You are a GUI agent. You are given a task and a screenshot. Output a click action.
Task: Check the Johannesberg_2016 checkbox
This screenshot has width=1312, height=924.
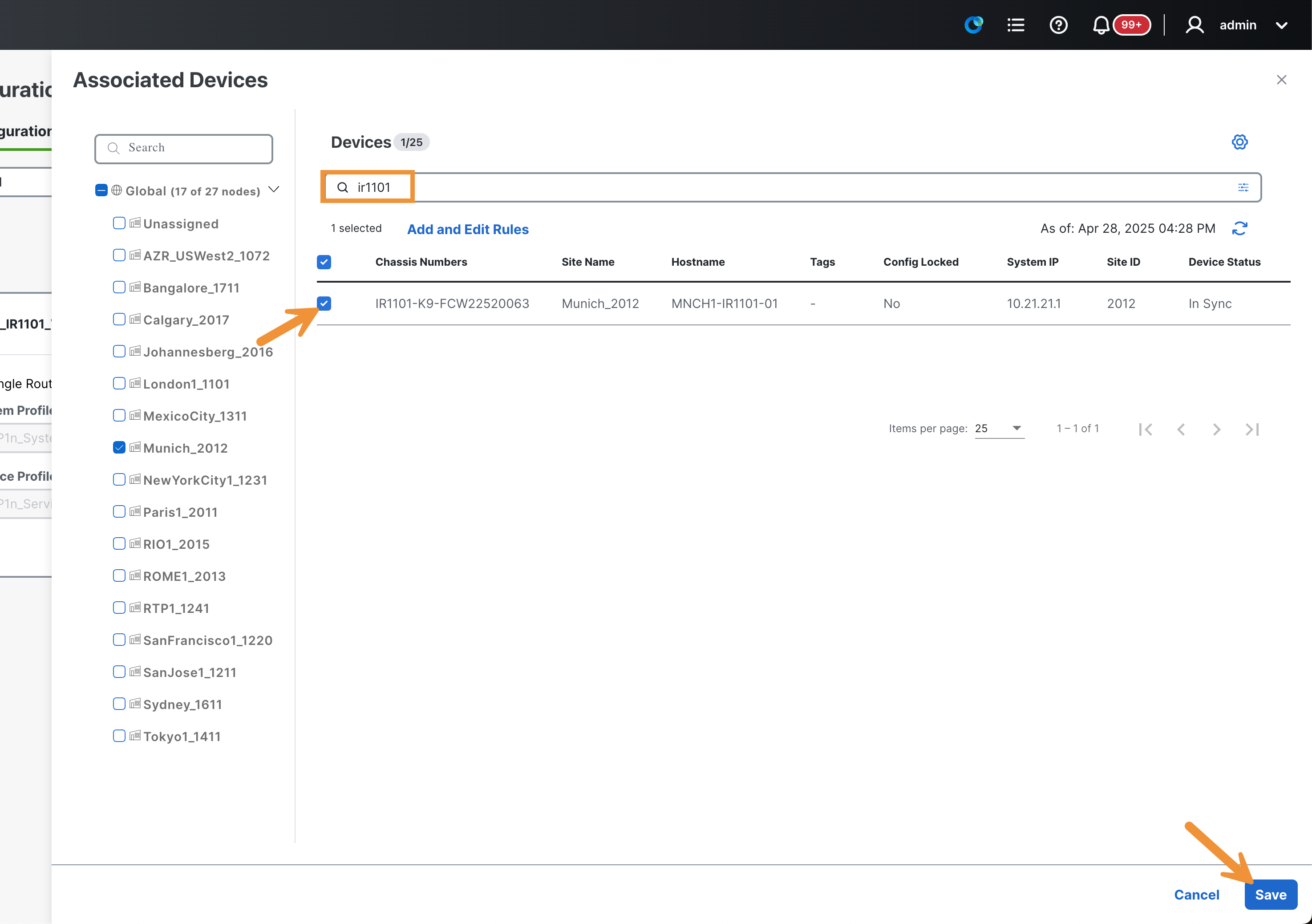119,351
